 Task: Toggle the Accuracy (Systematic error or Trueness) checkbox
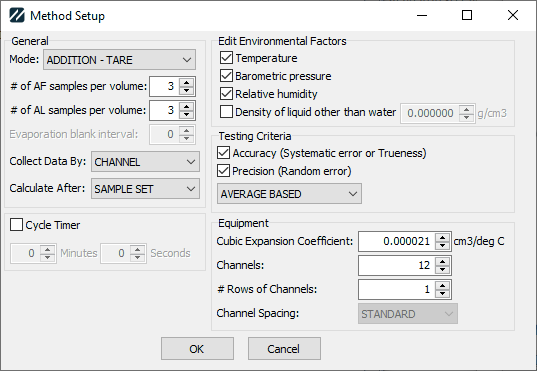224,153
